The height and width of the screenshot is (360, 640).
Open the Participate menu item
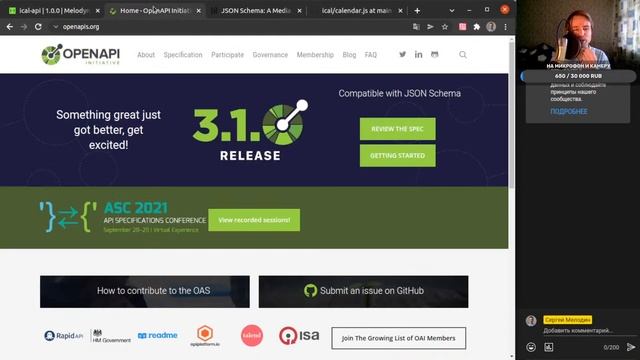click(227, 55)
